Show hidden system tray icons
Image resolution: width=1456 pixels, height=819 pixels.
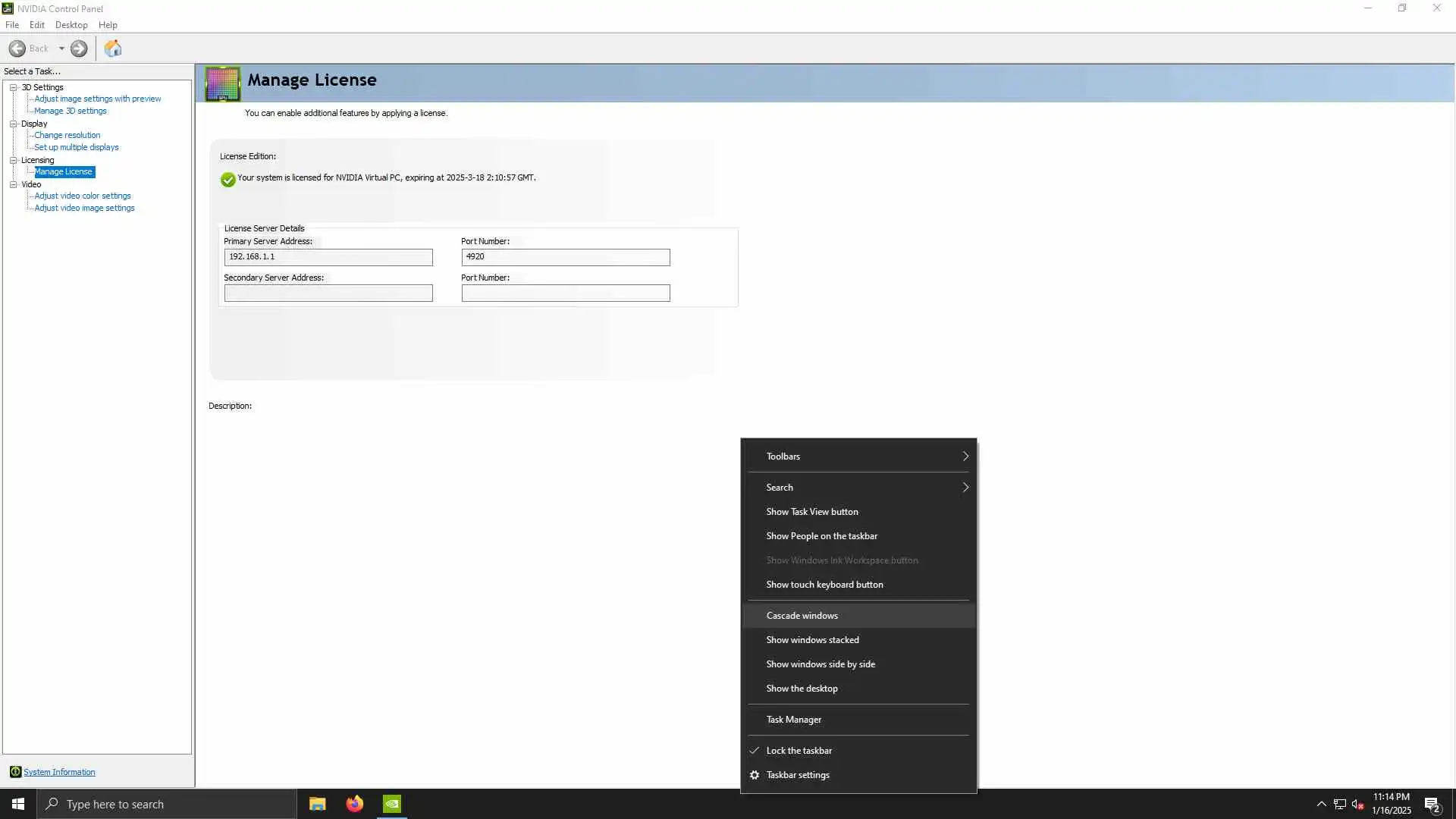tap(1321, 804)
